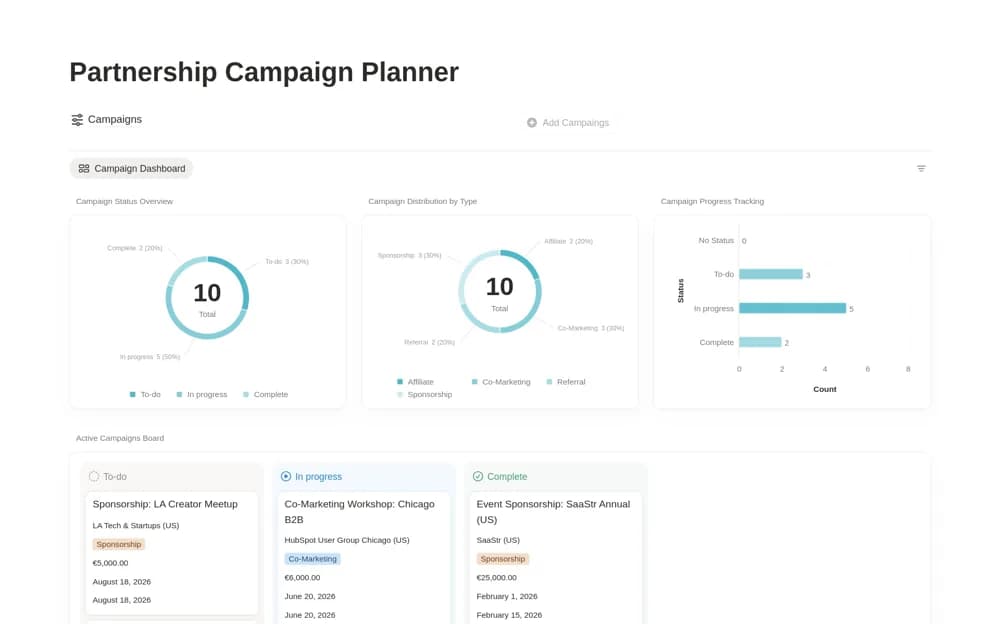Click the SaaStr (US) partner text
The image size is (1000, 624).
[498, 540]
